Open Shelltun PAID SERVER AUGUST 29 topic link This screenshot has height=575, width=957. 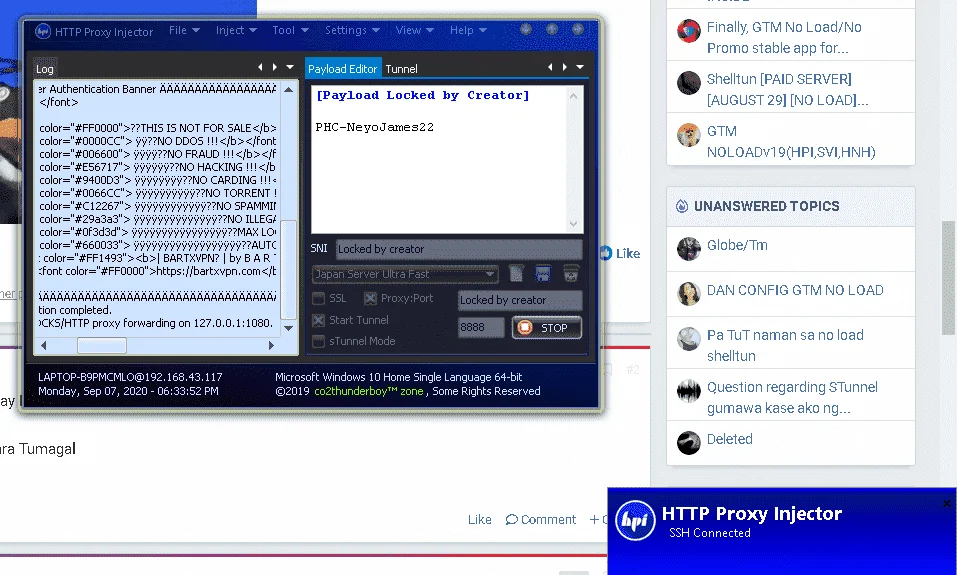(x=787, y=89)
